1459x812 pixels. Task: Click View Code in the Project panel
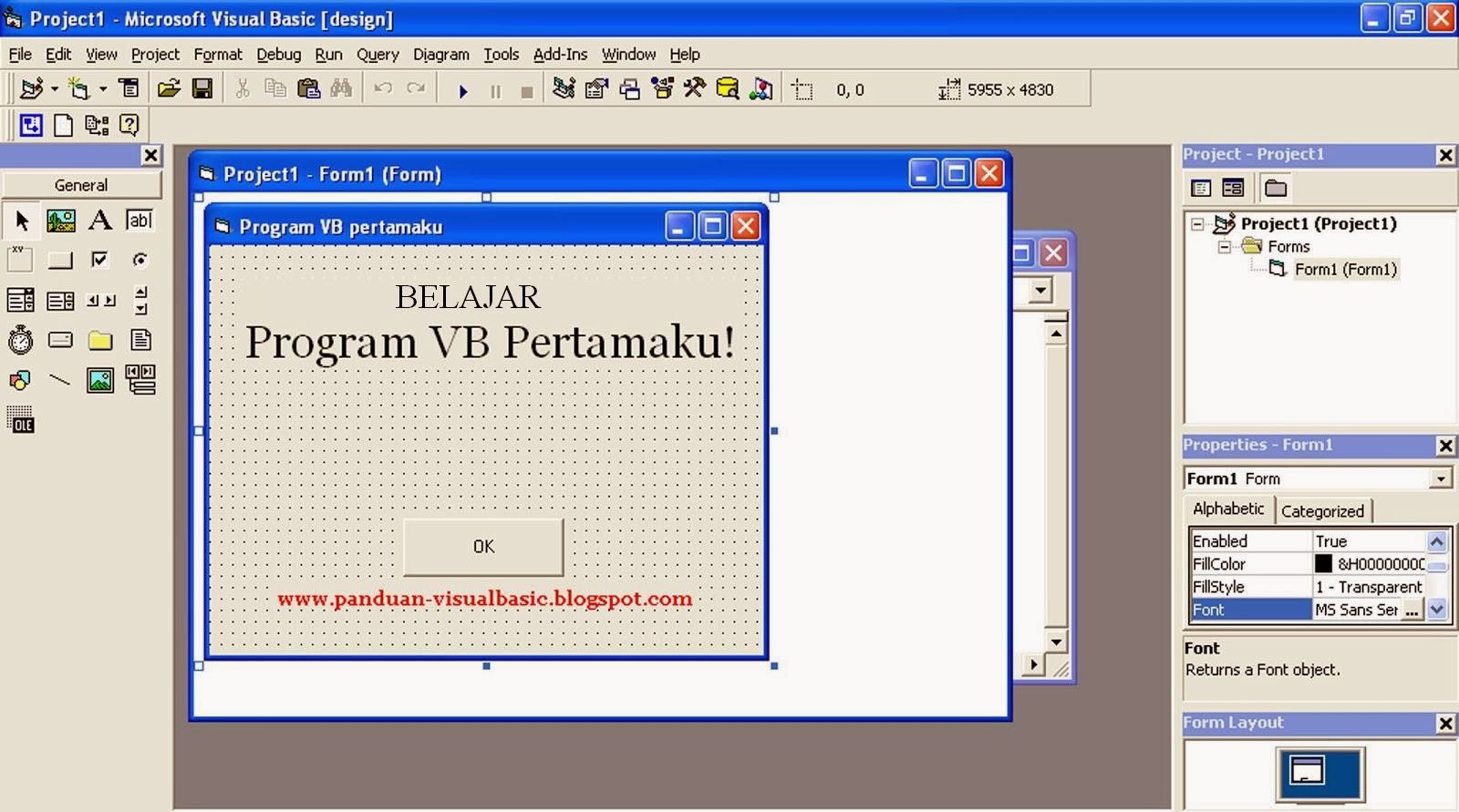tap(1202, 188)
